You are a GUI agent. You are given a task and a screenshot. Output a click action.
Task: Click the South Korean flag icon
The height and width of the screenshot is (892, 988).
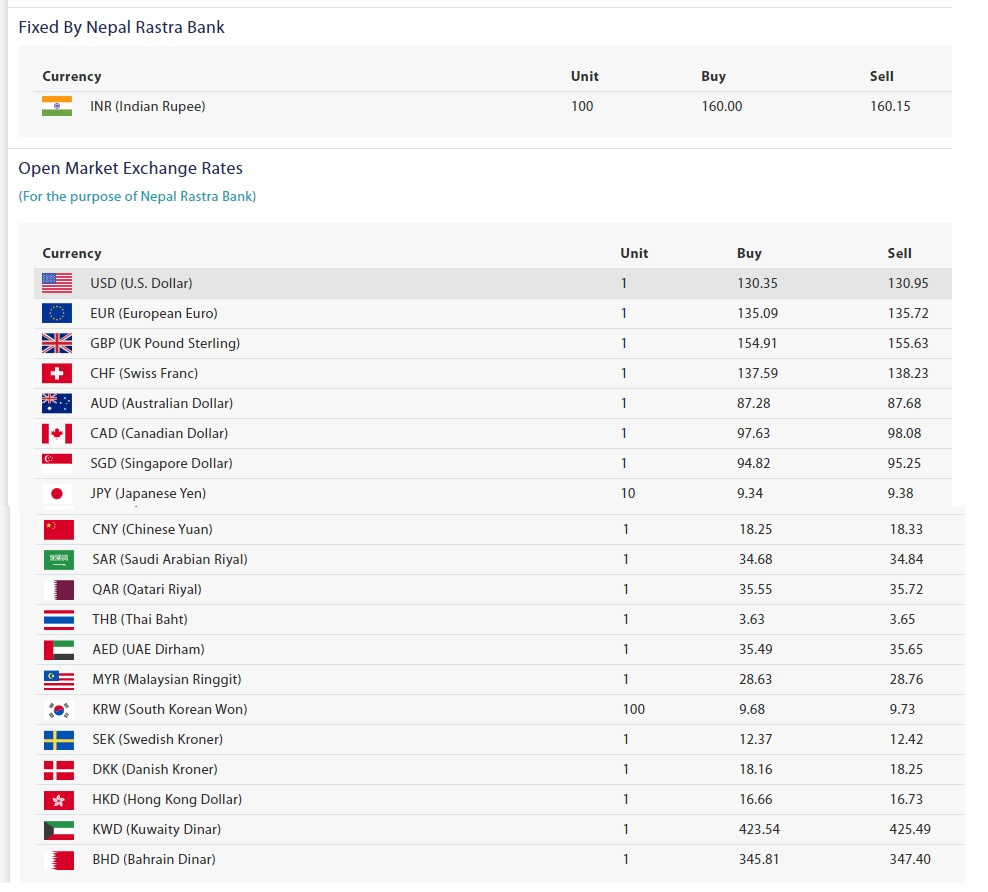[59, 710]
